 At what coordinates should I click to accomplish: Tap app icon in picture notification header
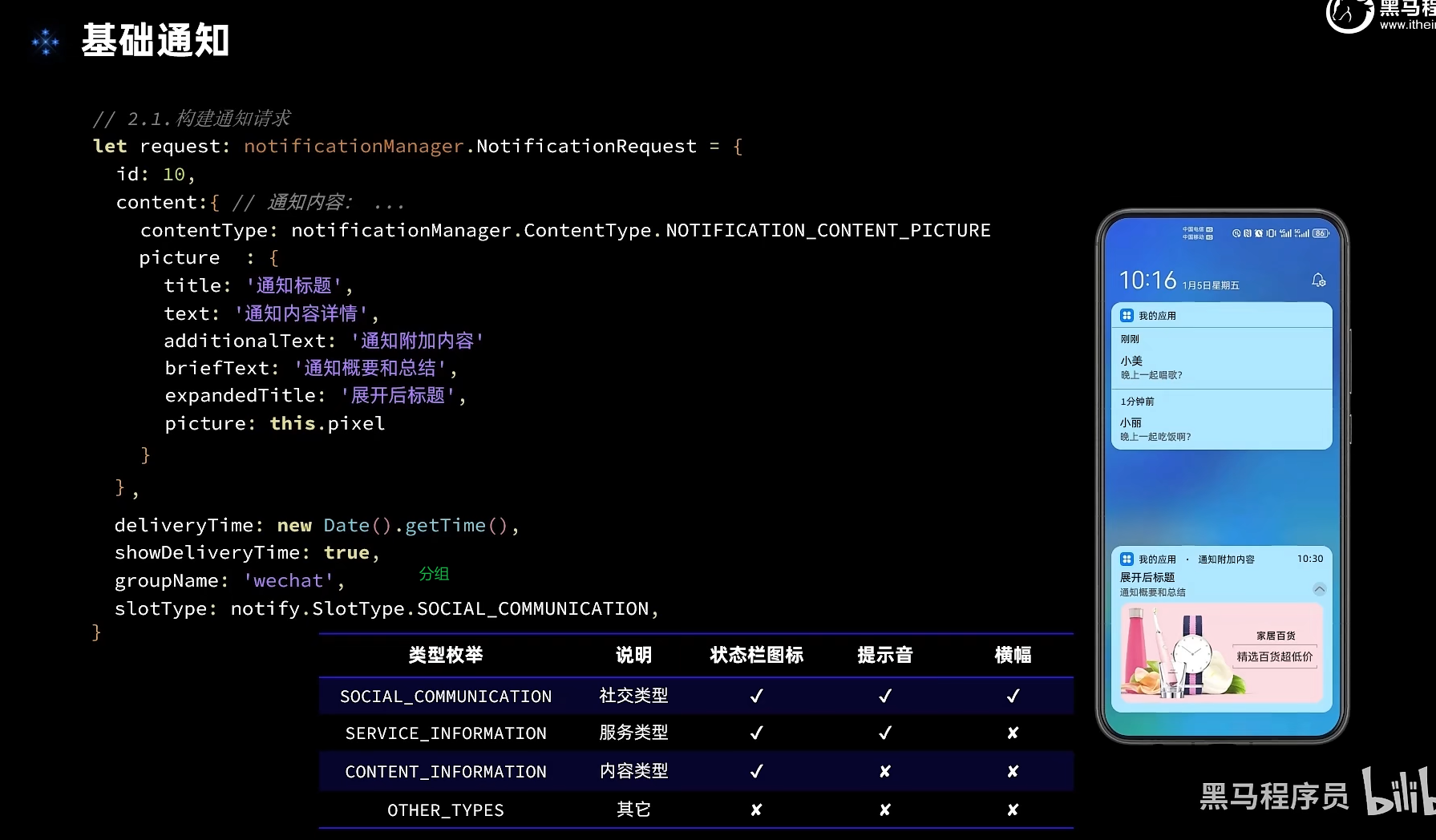coord(1127,559)
